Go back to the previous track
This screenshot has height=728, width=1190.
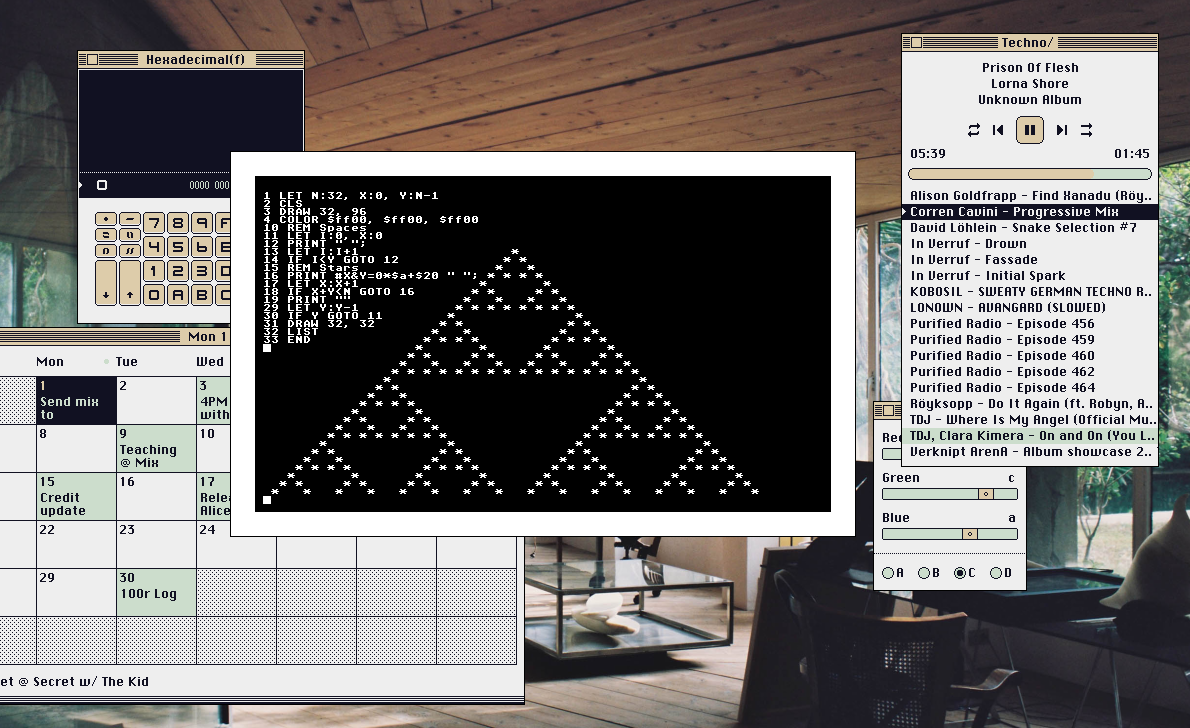pyautogui.click(x=998, y=130)
